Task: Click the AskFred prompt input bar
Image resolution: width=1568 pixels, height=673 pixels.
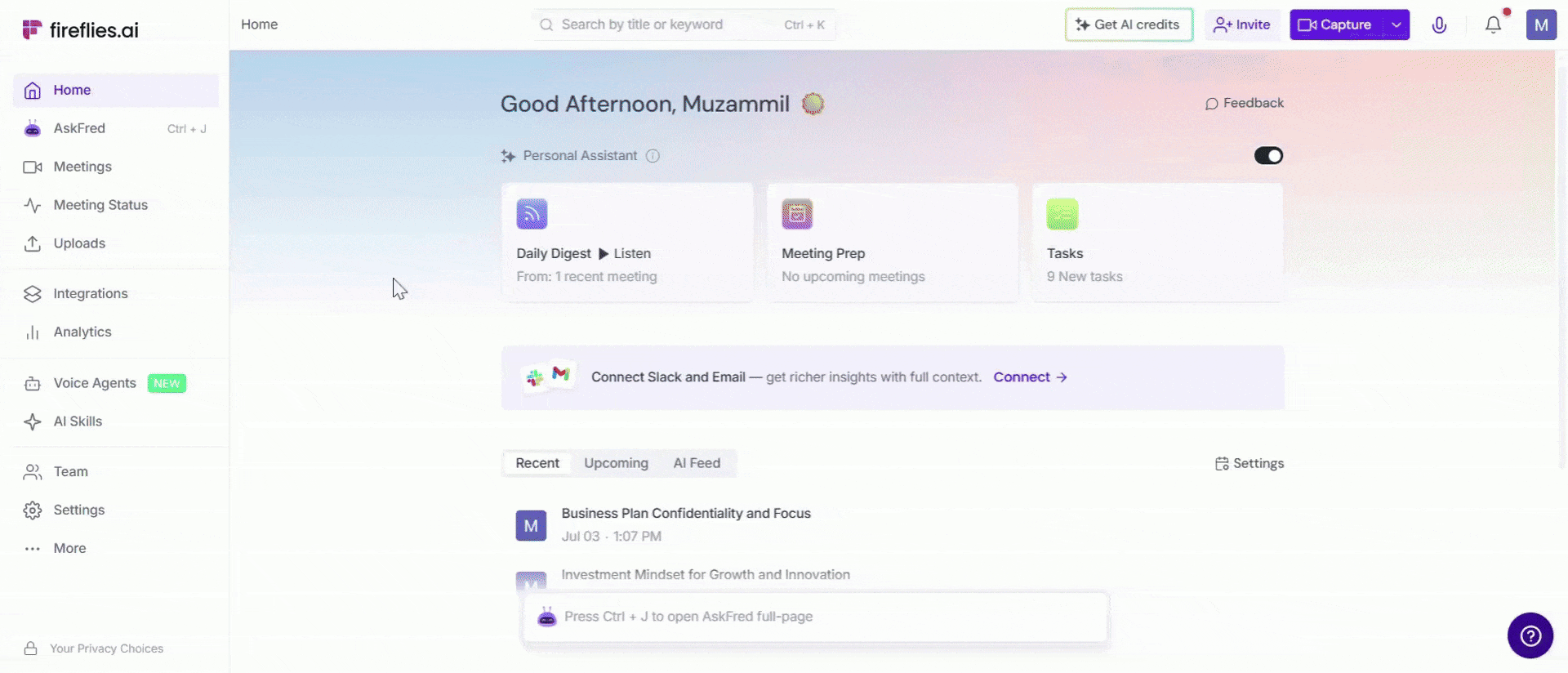Action: tap(815, 617)
